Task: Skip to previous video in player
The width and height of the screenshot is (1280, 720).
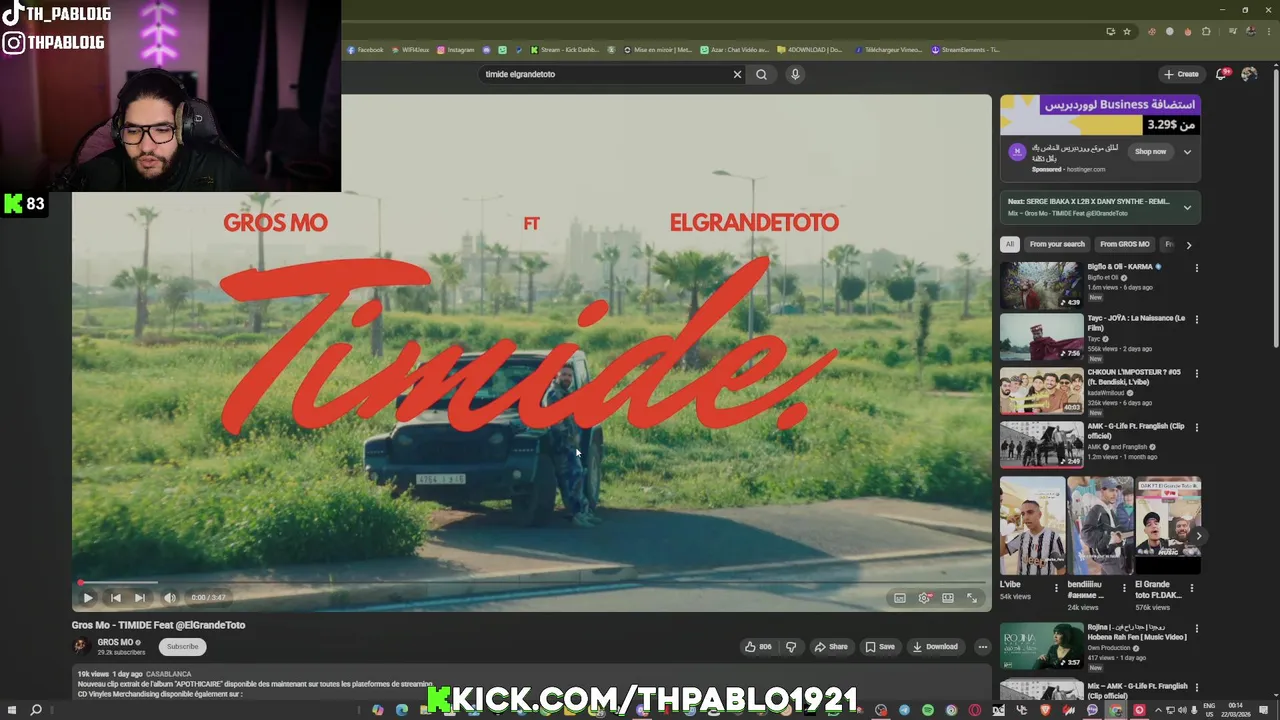Action: (x=115, y=598)
